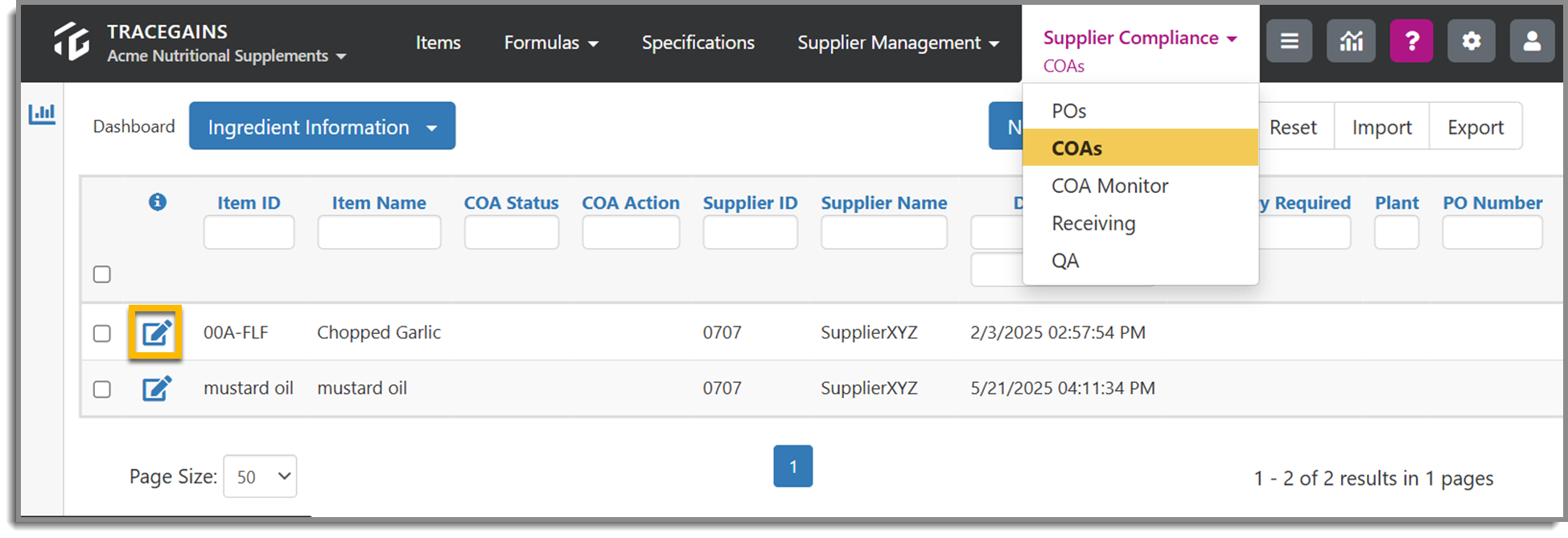This screenshot has width=1568, height=538.
Task: Sort by Item ID column header
Action: [249, 203]
